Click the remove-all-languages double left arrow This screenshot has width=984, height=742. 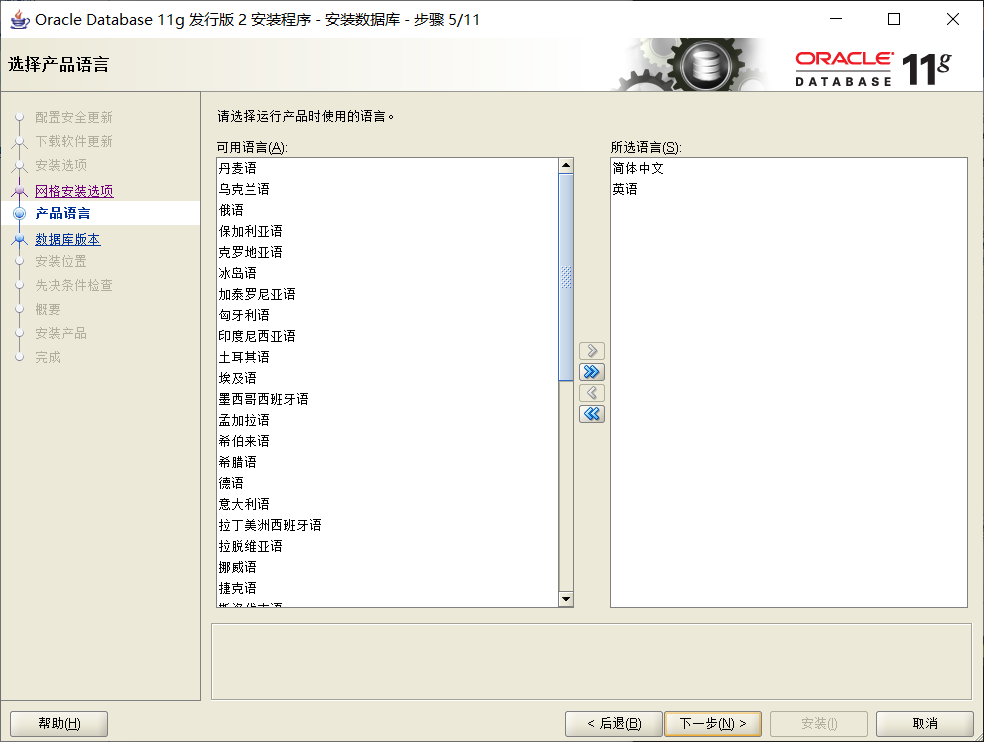click(592, 414)
